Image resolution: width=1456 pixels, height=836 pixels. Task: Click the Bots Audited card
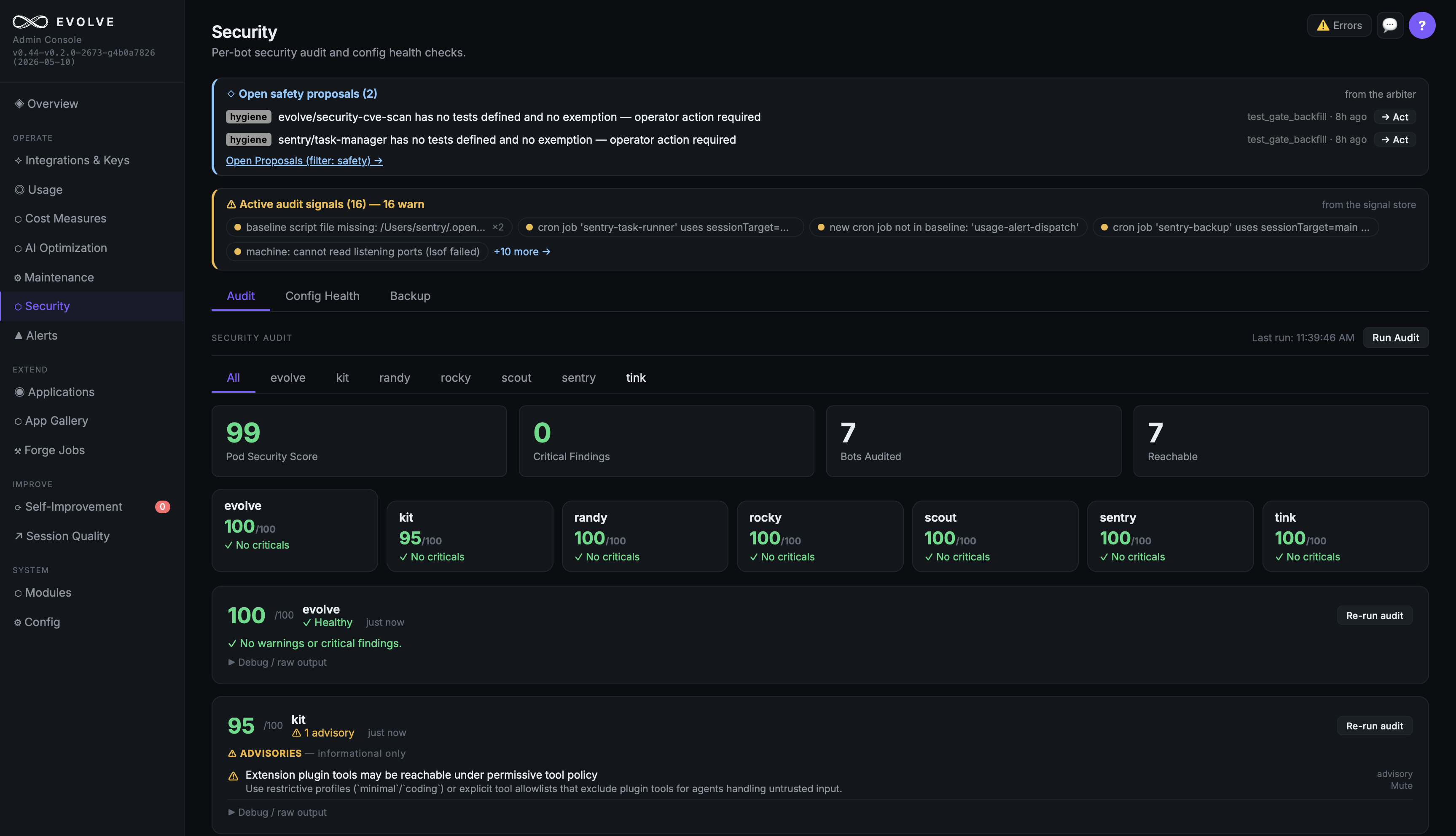click(x=973, y=441)
